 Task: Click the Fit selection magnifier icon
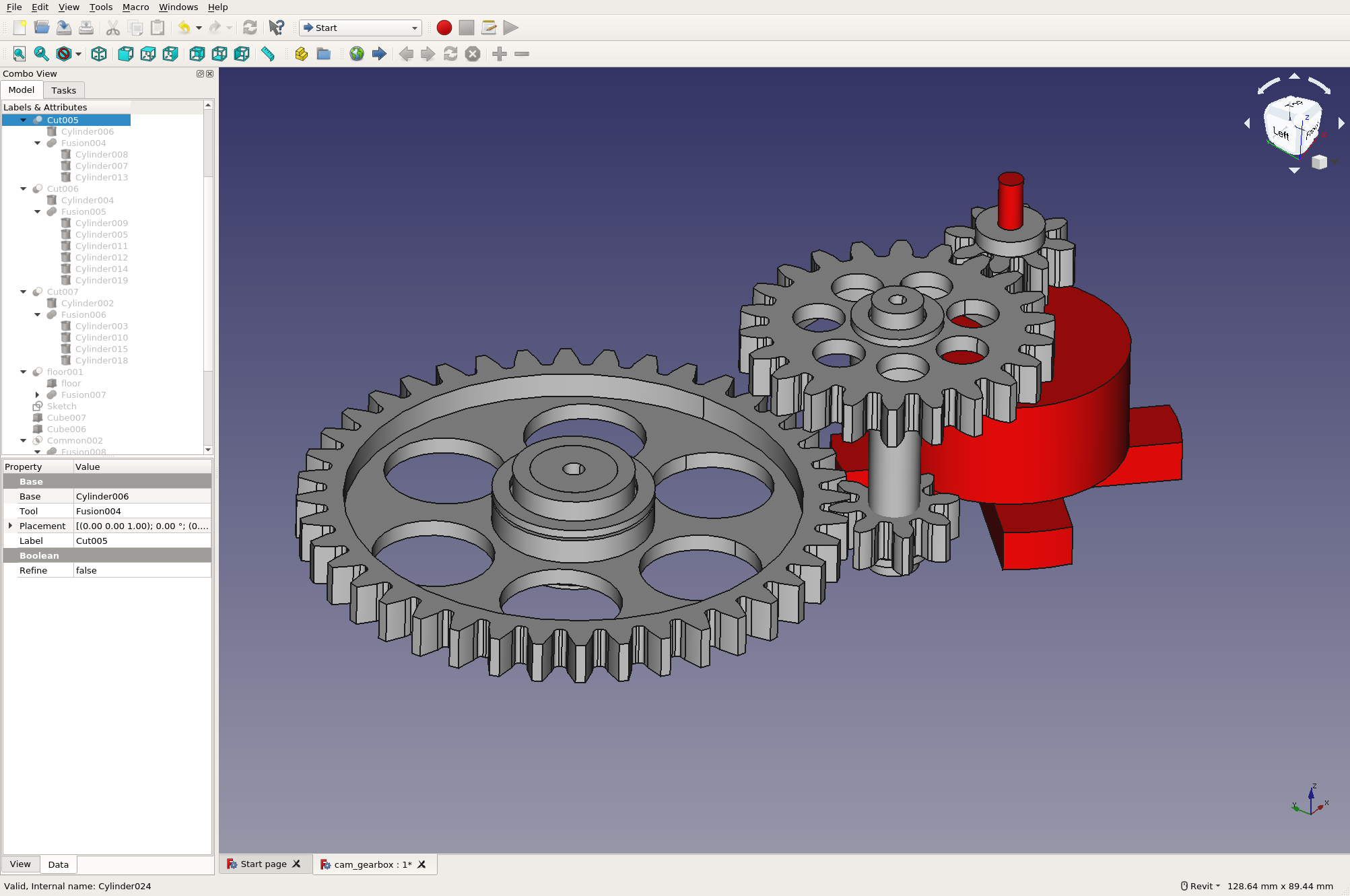pyautogui.click(x=42, y=54)
